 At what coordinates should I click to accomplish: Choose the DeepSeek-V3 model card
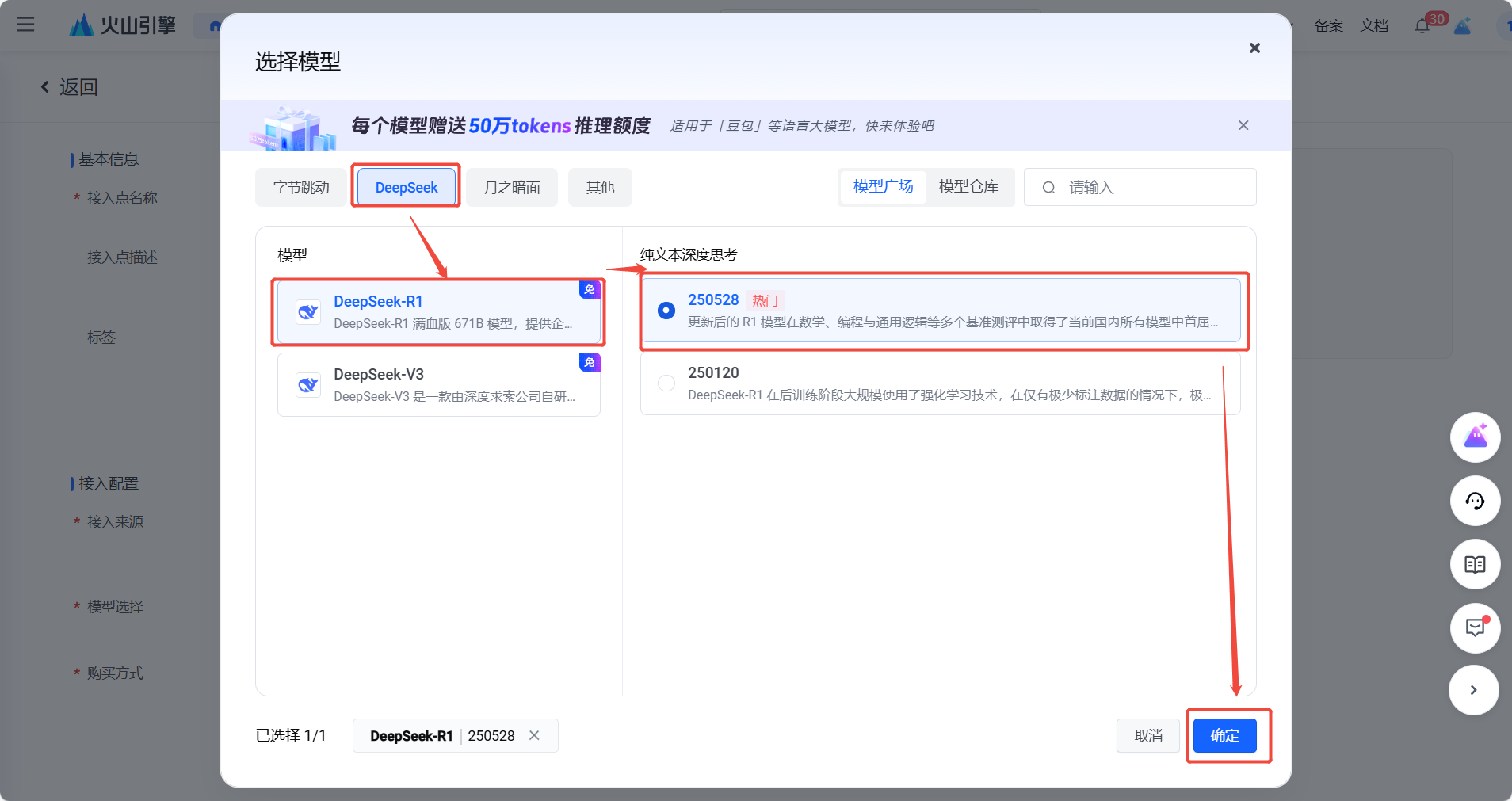tap(439, 385)
